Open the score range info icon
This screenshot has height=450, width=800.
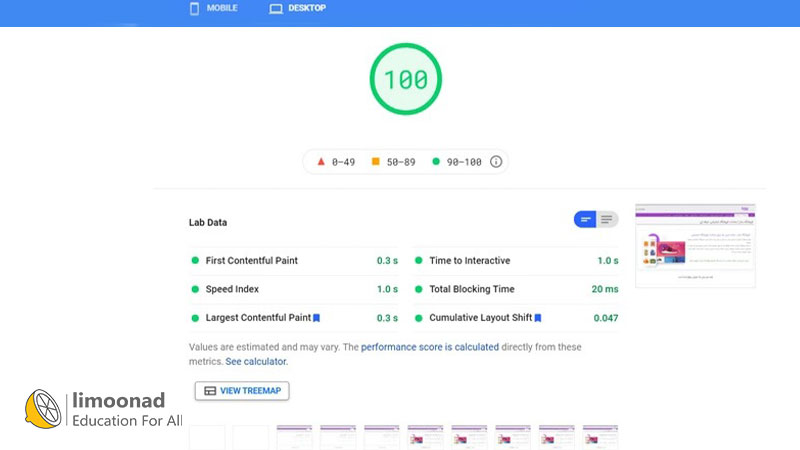496,162
